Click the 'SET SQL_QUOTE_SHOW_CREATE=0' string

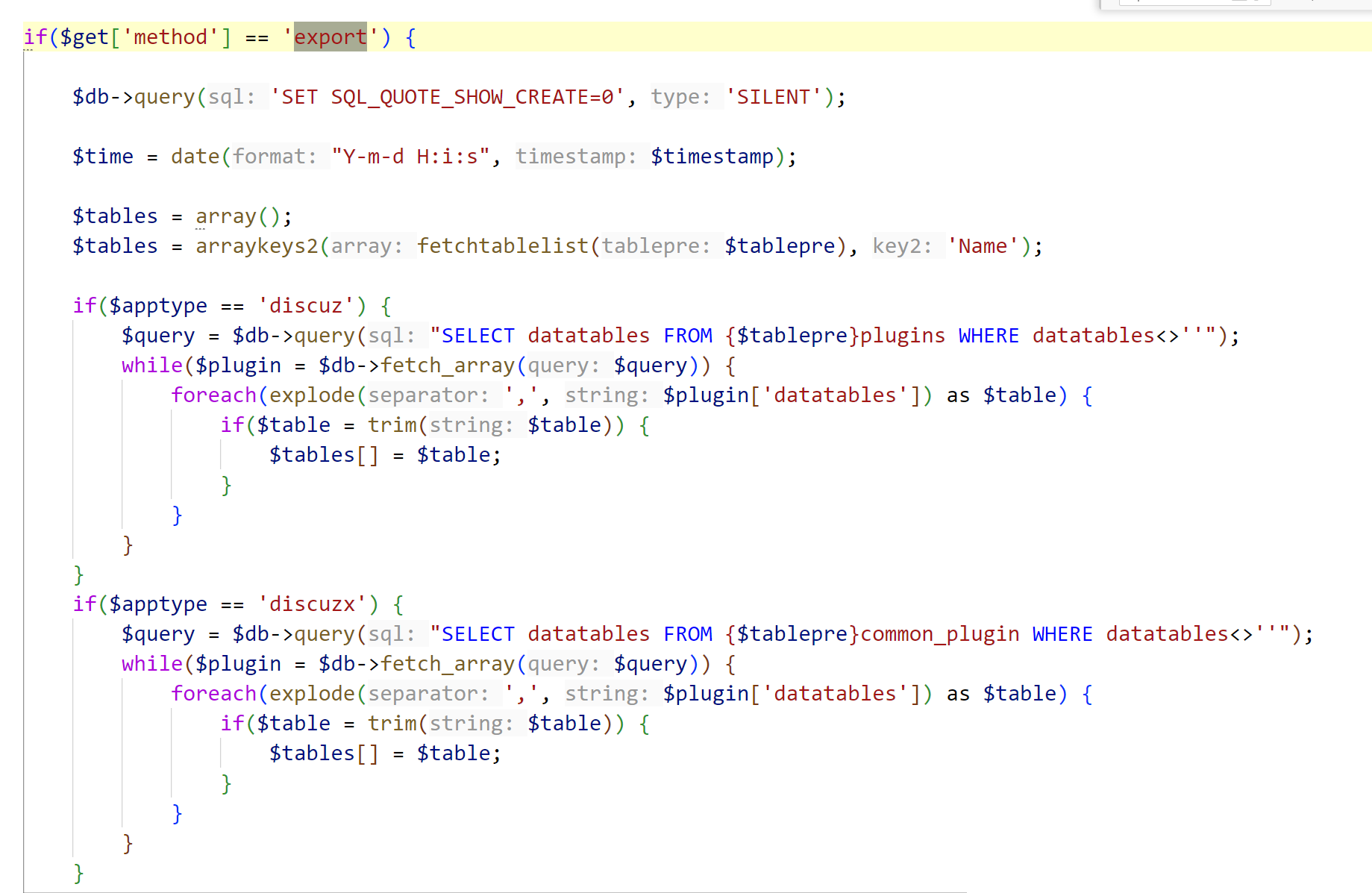[x=447, y=97]
